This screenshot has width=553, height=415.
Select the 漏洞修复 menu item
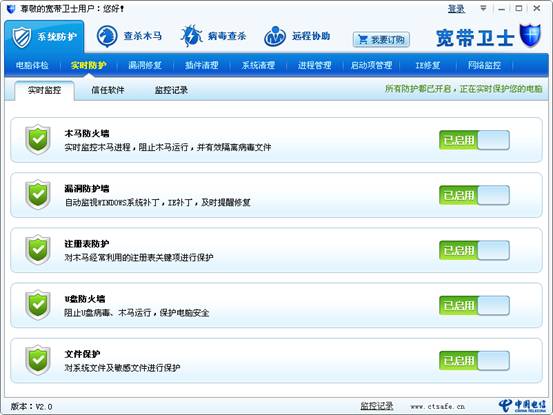145,65
